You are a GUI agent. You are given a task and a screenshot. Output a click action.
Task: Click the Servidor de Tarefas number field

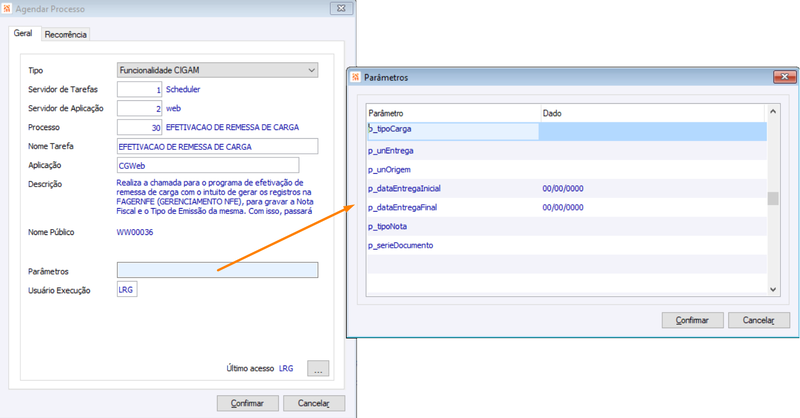(x=139, y=89)
